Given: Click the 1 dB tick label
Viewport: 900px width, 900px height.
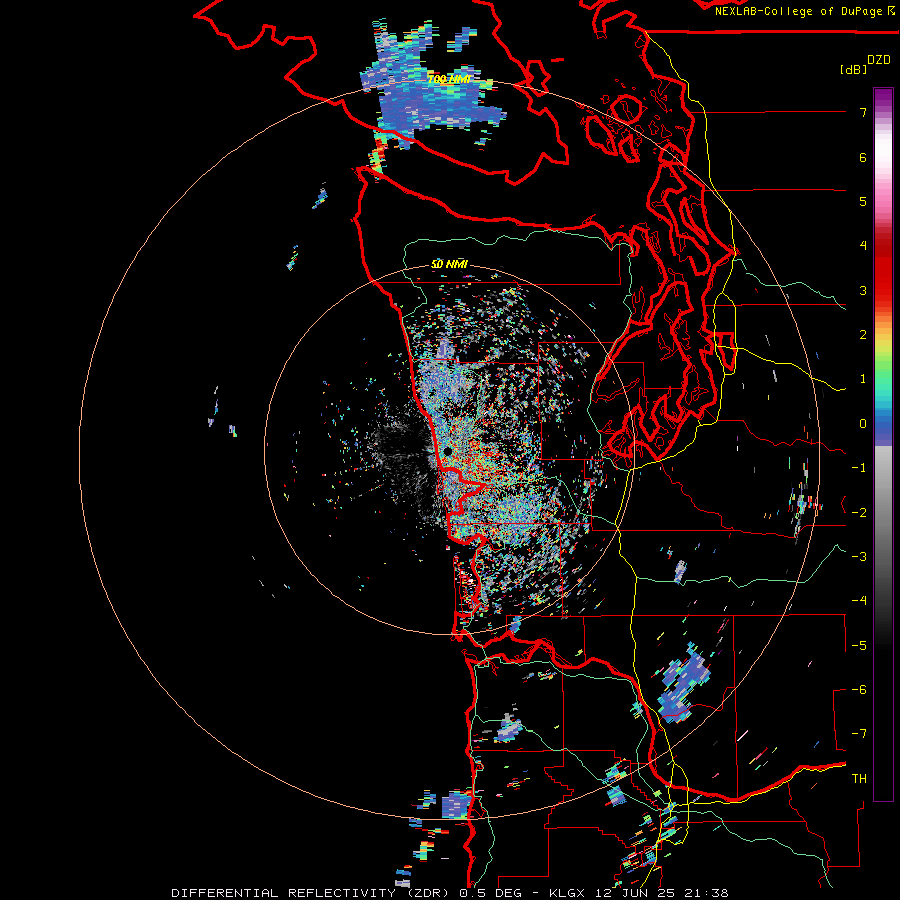Looking at the screenshot, I should pyautogui.click(x=863, y=379).
